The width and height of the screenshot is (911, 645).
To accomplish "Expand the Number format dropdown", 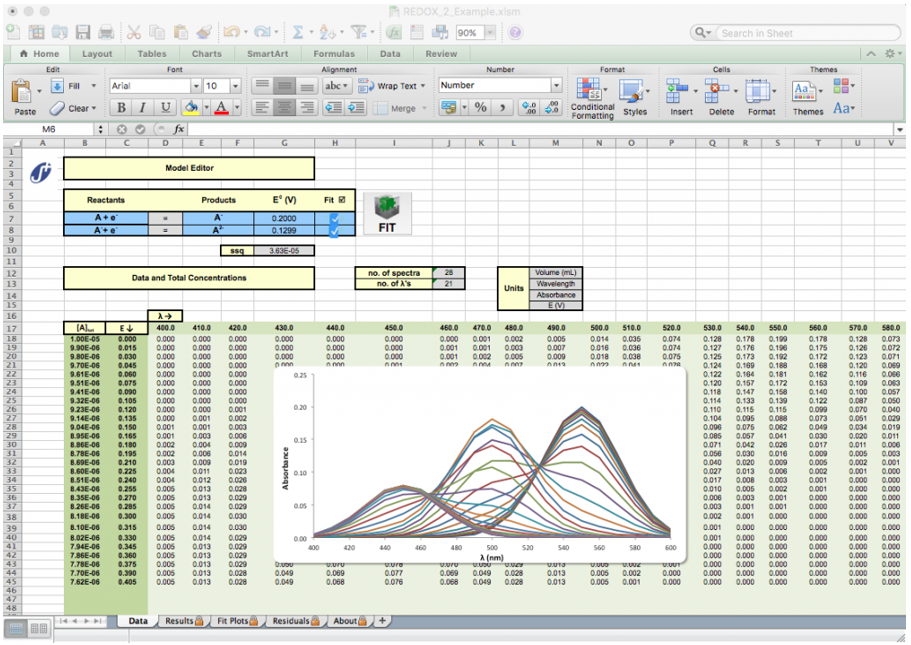I will tap(556, 86).
